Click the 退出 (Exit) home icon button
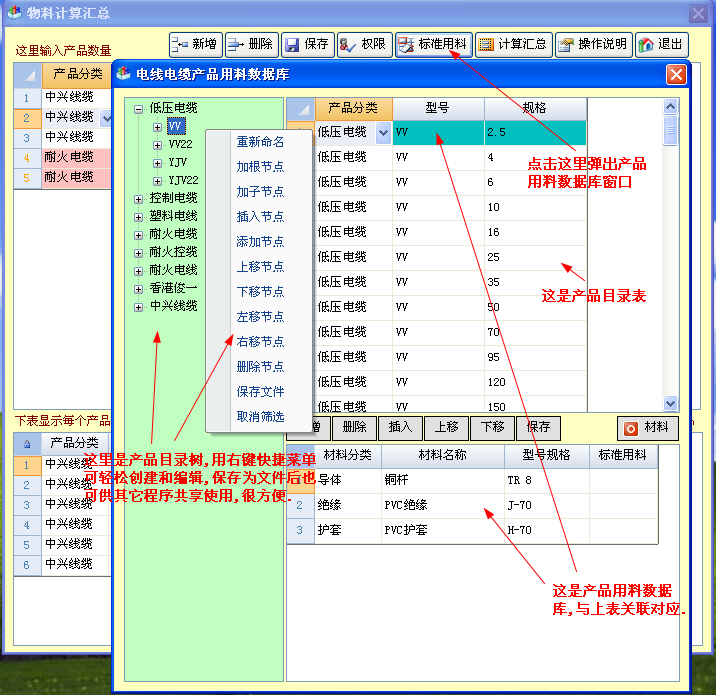 (x=661, y=44)
